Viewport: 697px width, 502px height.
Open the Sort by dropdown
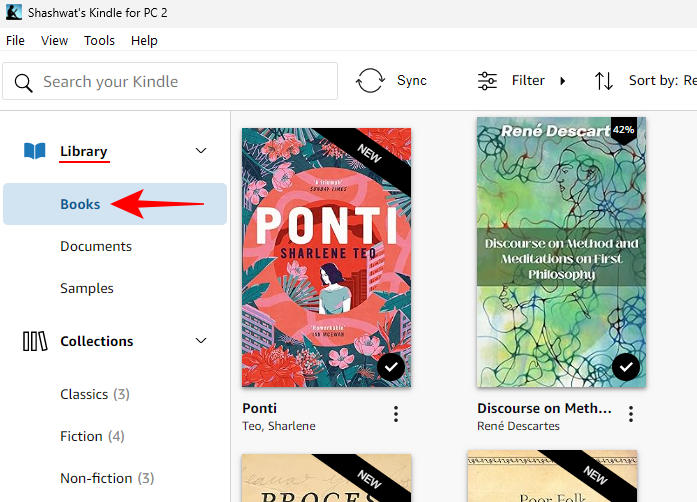click(662, 80)
